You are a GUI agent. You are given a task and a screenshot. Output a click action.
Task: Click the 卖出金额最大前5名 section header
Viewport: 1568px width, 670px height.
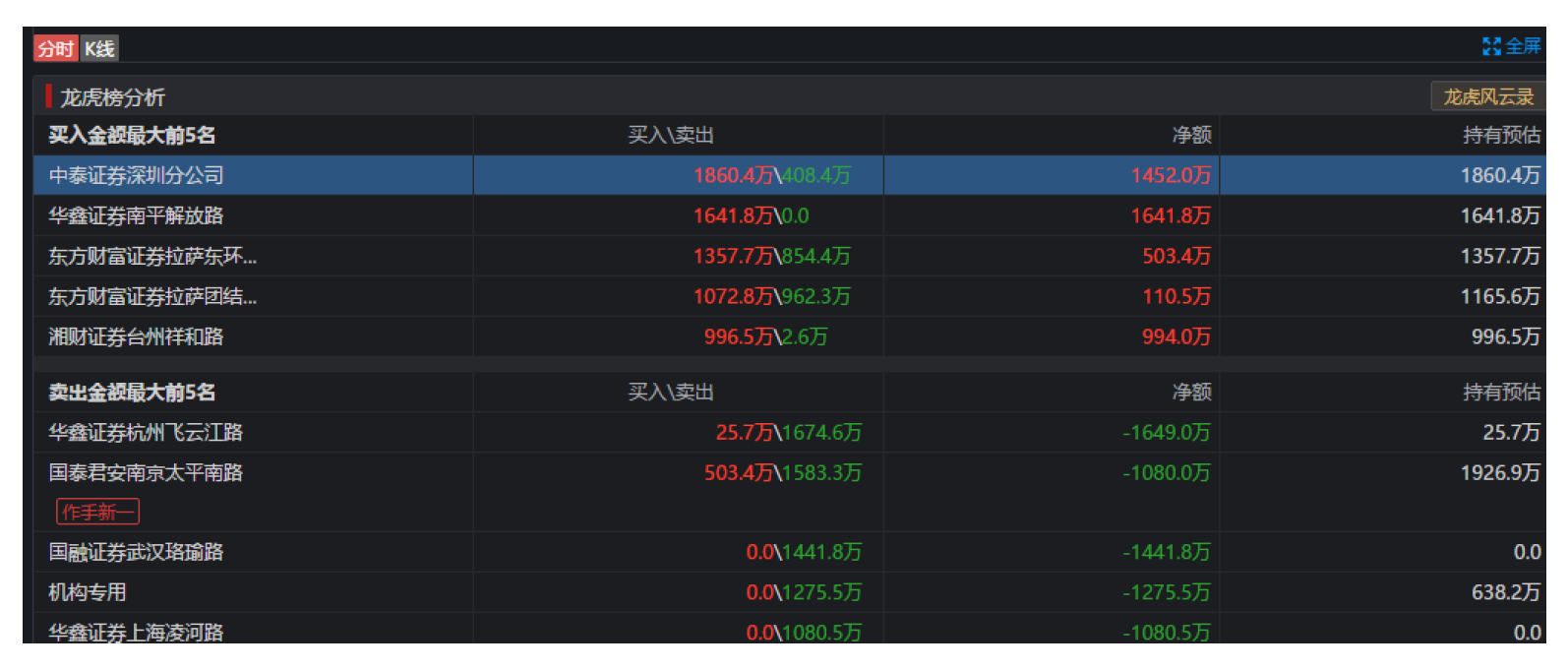pos(132,393)
